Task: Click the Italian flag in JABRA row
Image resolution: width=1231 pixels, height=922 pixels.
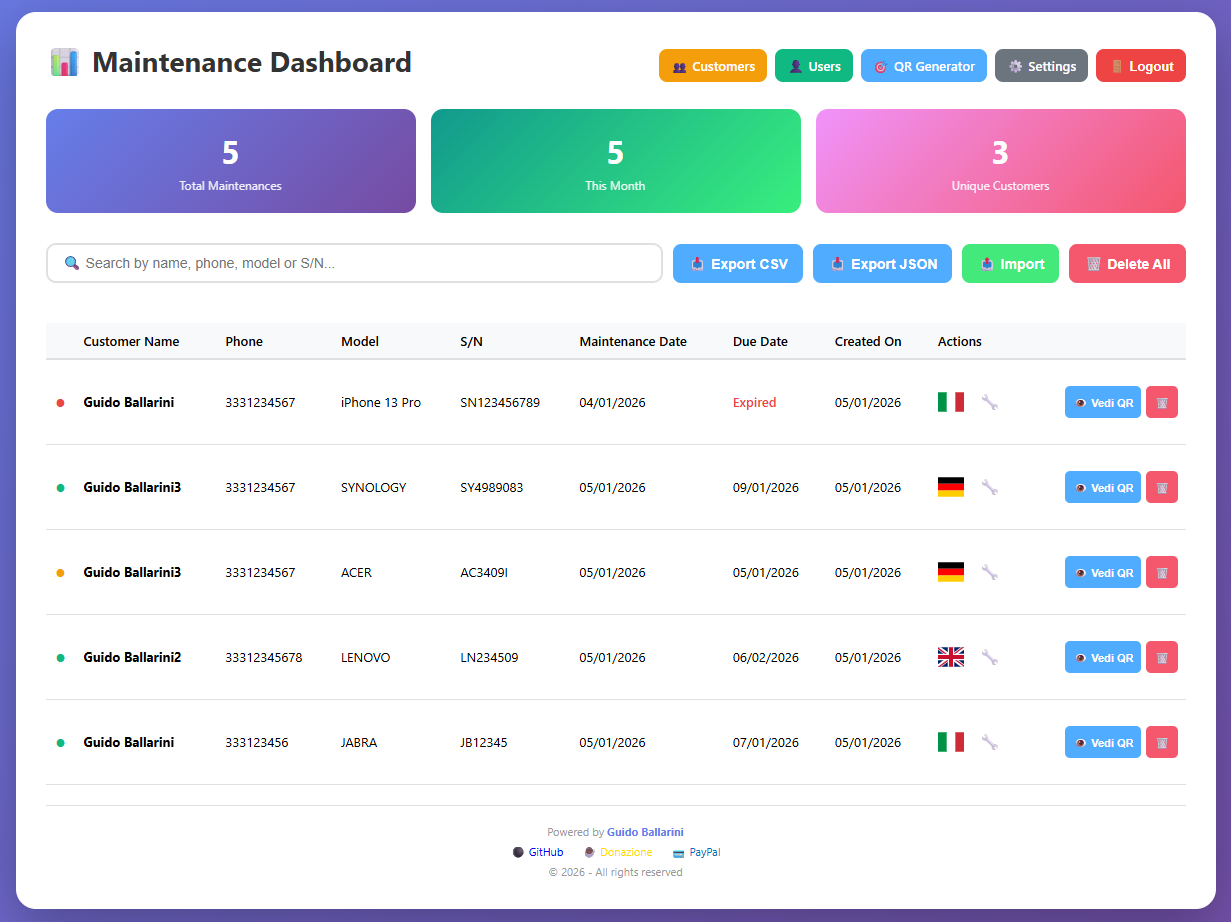Action: point(950,742)
